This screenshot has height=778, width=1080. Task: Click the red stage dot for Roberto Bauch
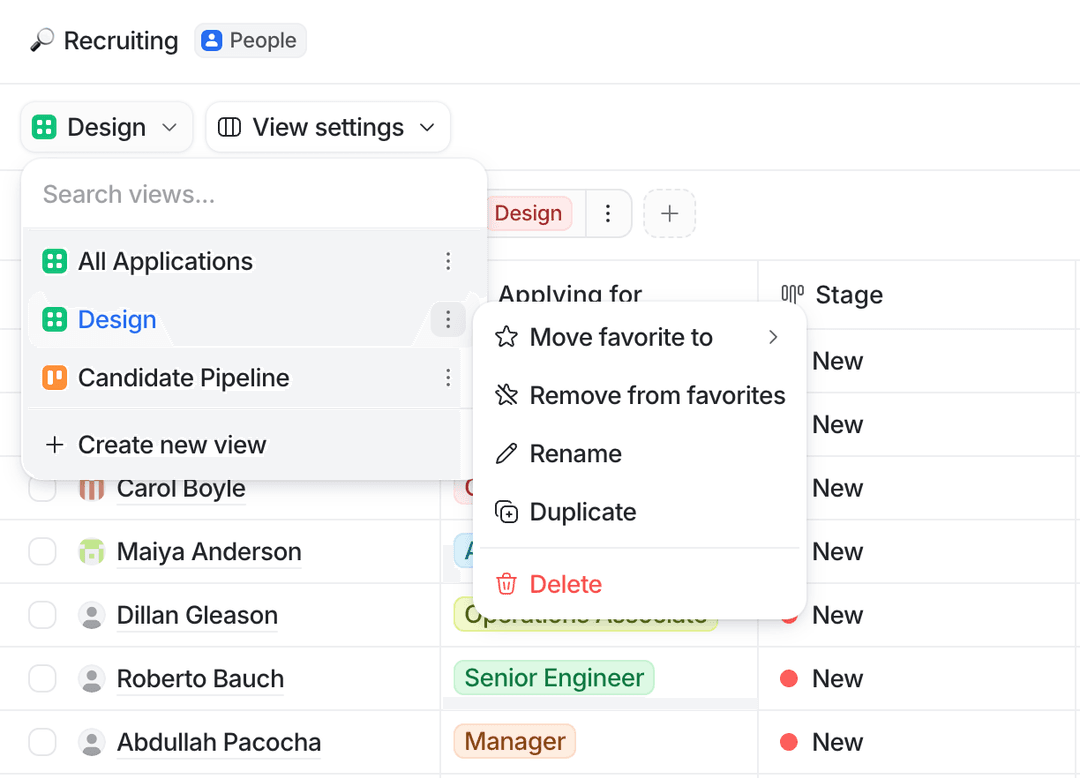point(789,678)
